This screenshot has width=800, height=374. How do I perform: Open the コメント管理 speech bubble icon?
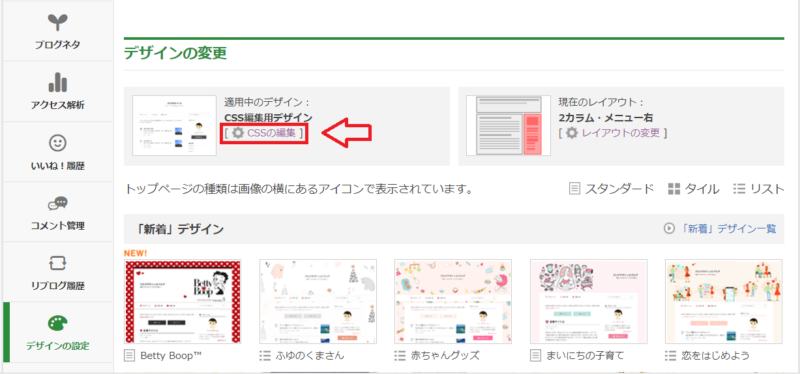tap(58, 204)
